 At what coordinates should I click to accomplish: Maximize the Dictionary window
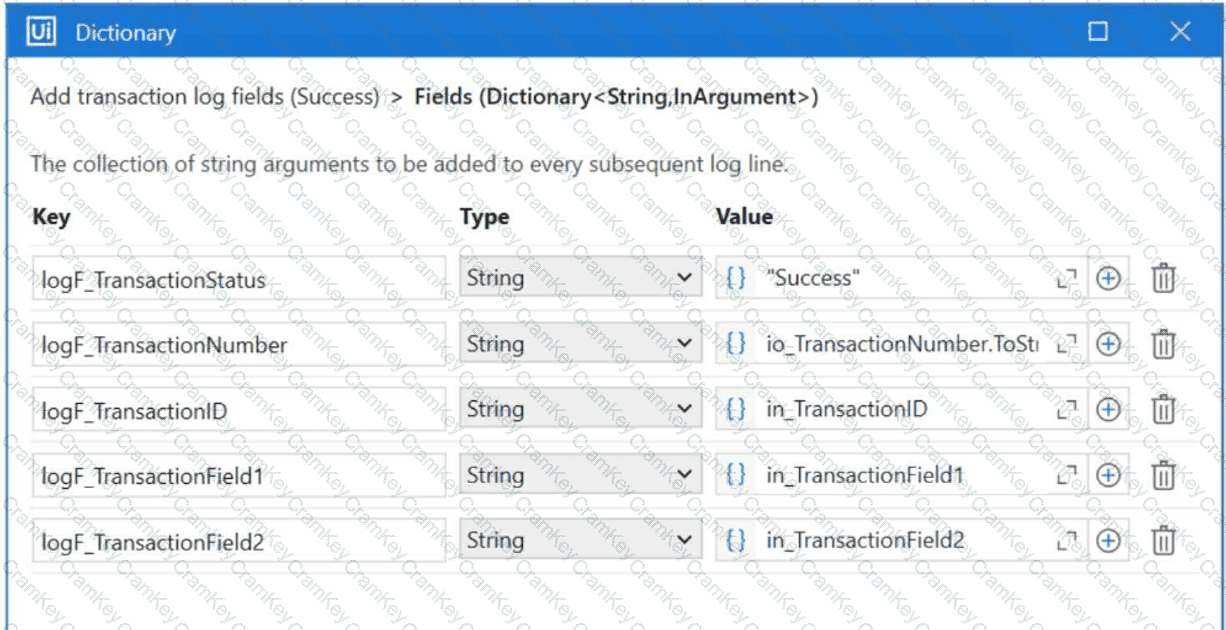(x=1098, y=32)
